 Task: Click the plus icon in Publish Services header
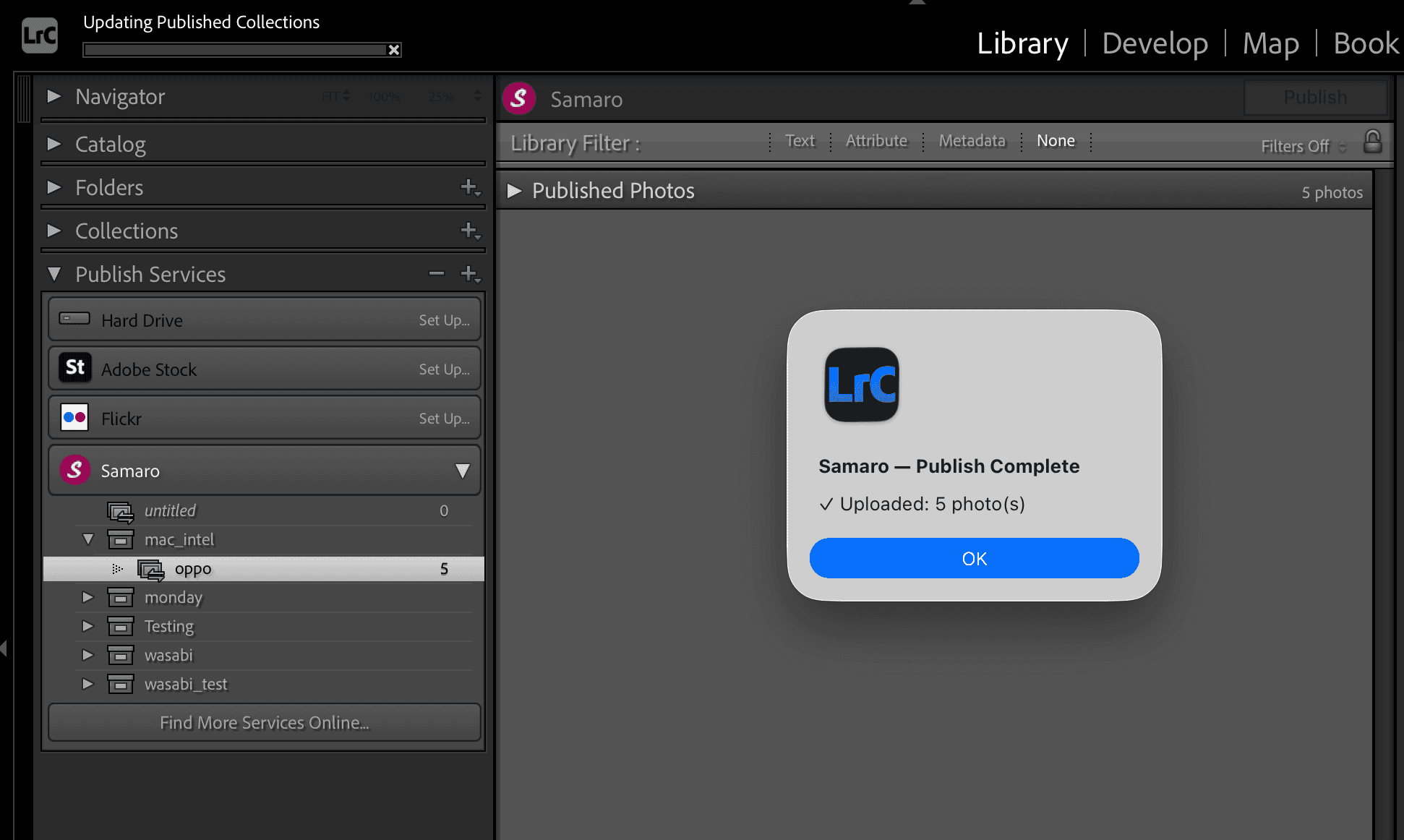470,274
